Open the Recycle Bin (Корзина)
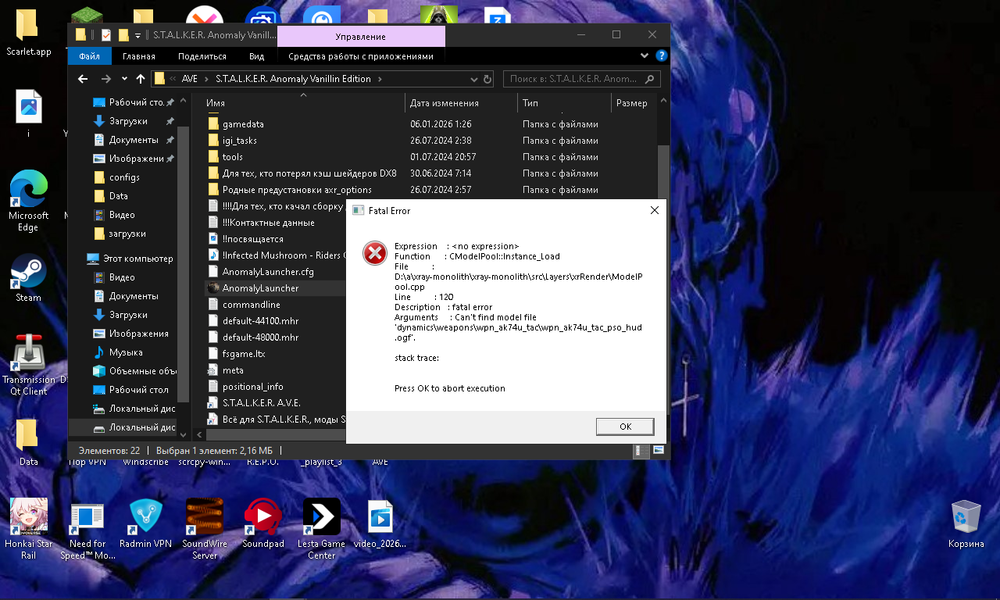 point(965,517)
